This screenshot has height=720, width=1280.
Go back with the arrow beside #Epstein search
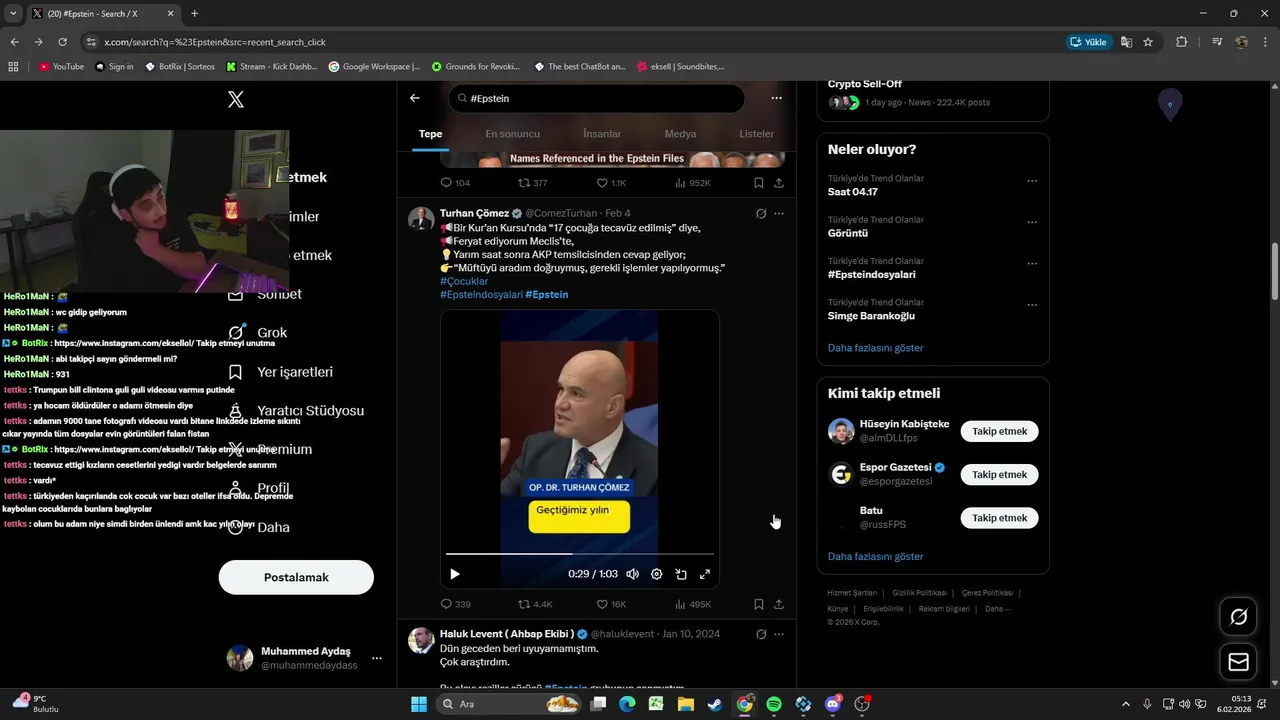pos(415,98)
